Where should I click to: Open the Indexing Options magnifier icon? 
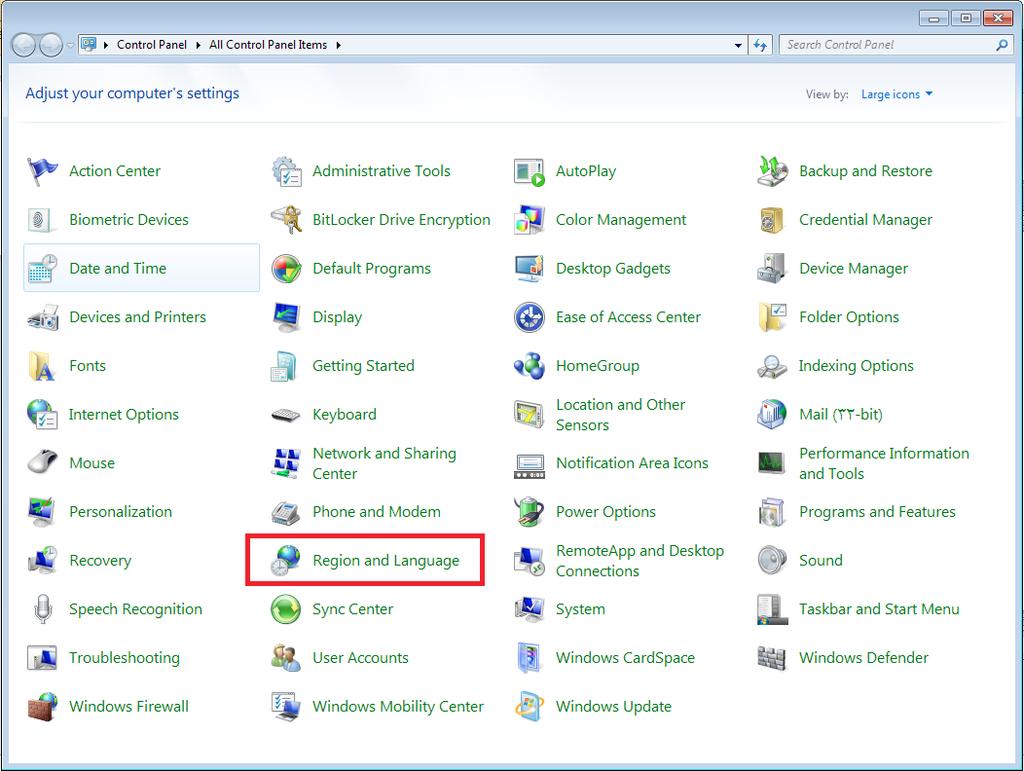773,366
